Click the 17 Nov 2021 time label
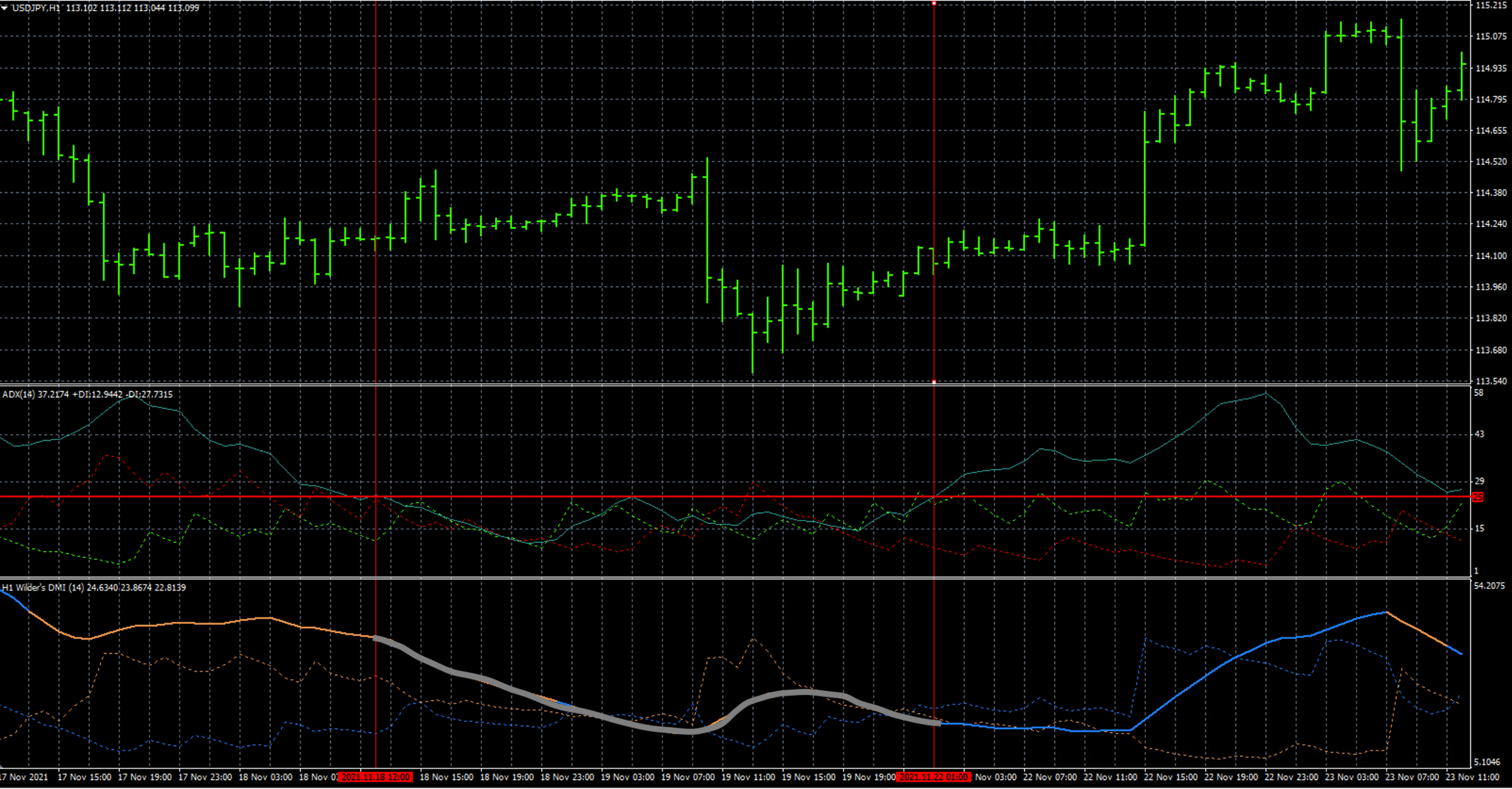The width and height of the screenshot is (1512, 789). [x=23, y=777]
